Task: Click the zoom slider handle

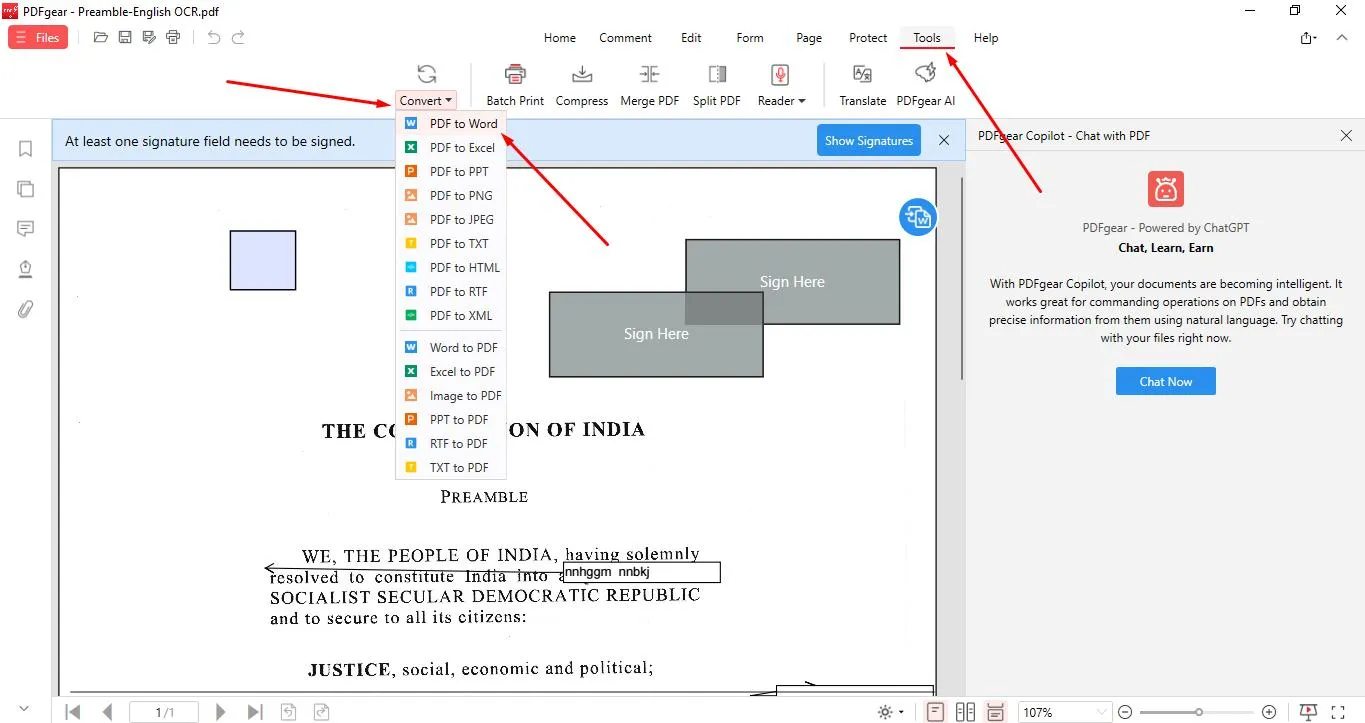Action: (1198, 712)
